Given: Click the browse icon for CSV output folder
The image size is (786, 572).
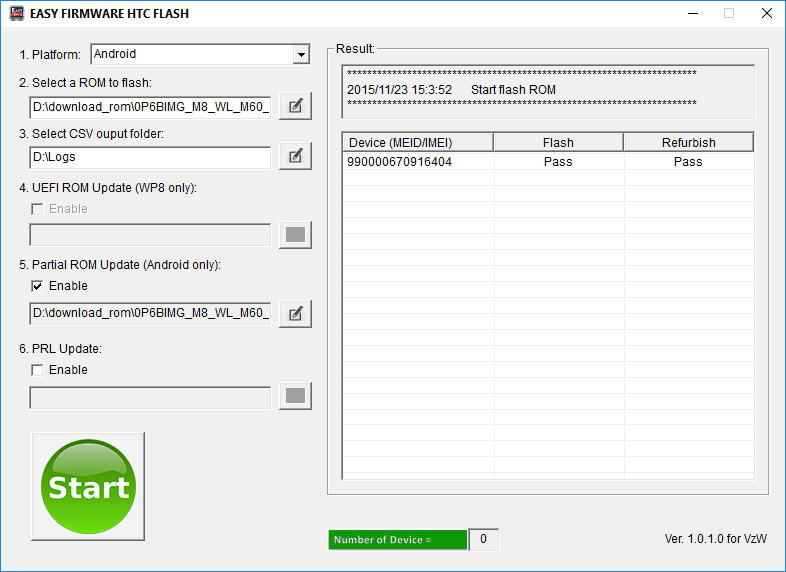Looking at the screenshot, I should pos(295,156).
